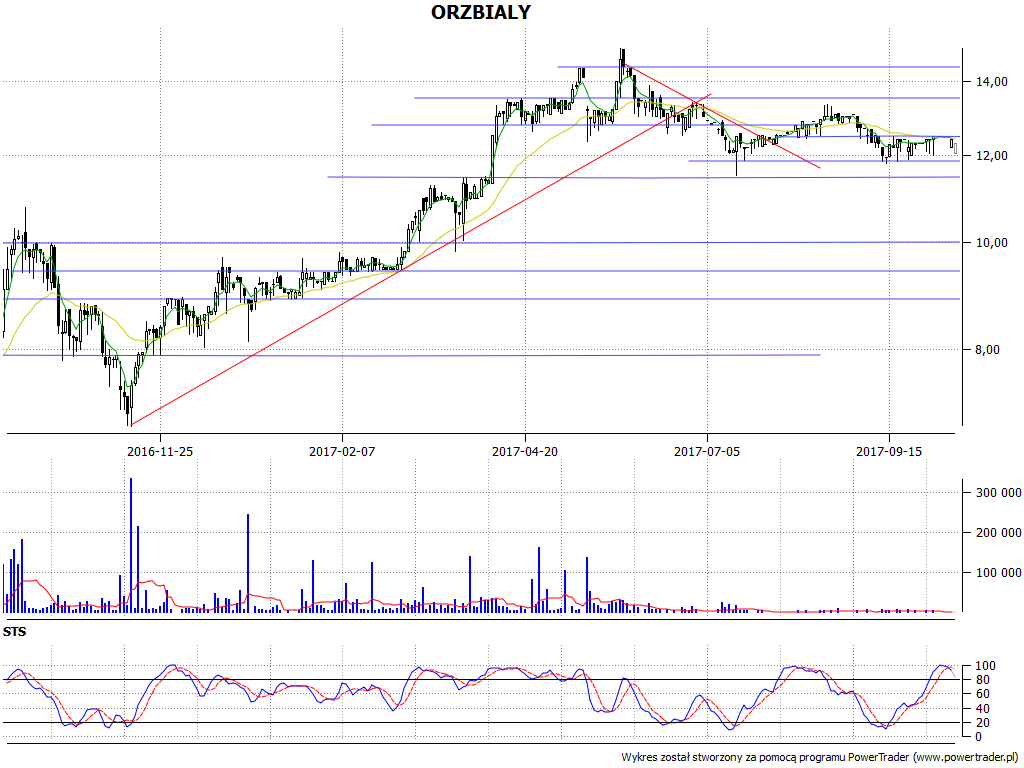
Task: Click the ORZBIALY chart title
Action: tap(481, 12)
